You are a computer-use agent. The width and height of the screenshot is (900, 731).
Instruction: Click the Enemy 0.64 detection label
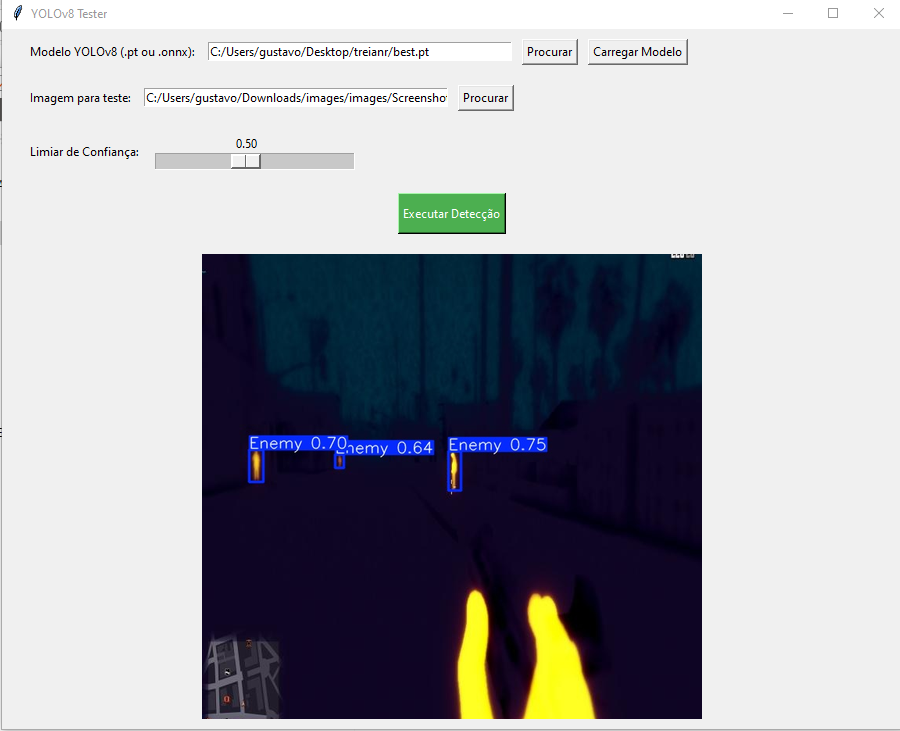click(390, 448)
